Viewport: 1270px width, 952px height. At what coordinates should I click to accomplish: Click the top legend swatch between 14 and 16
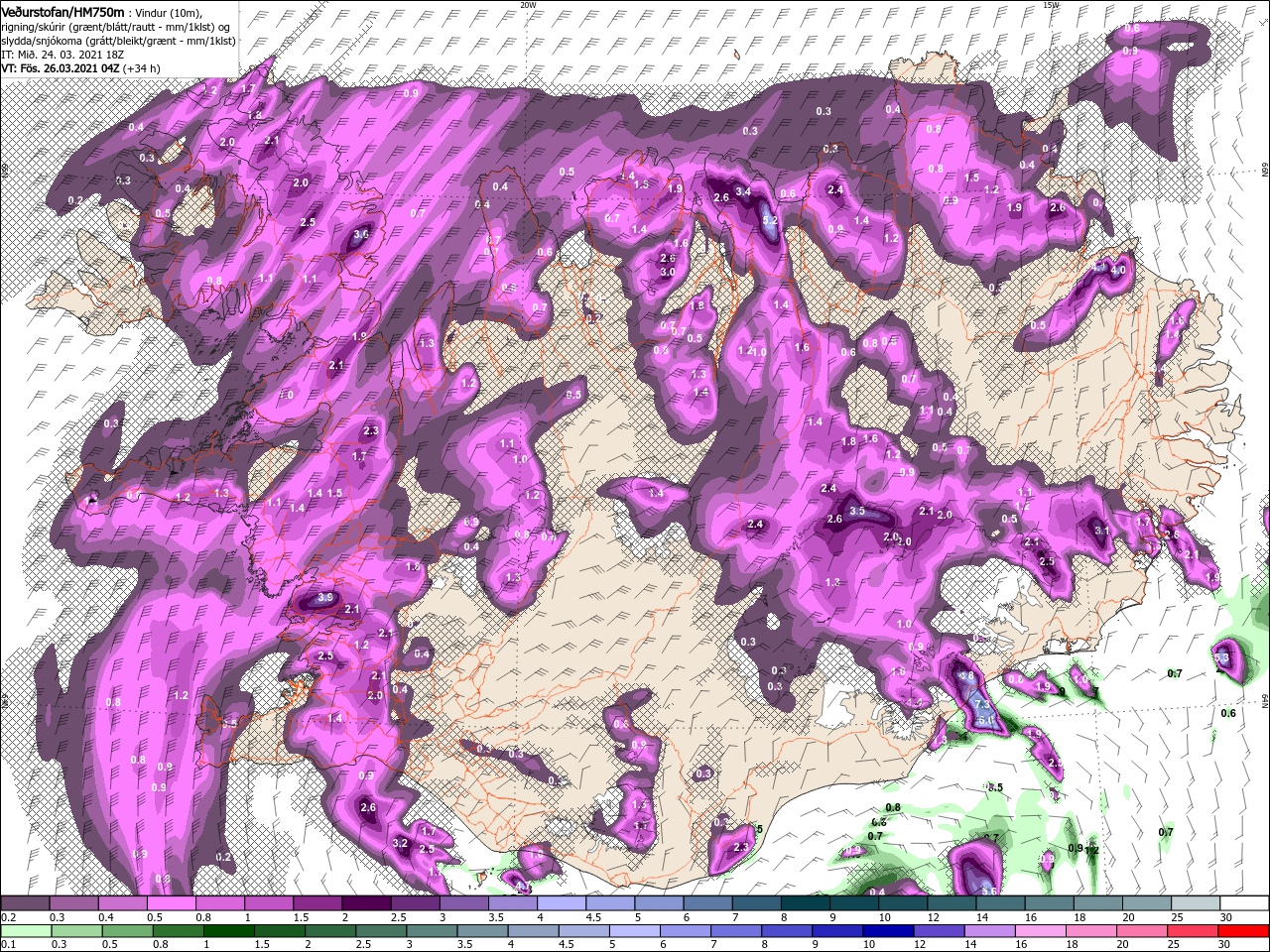coord(1002,903)
